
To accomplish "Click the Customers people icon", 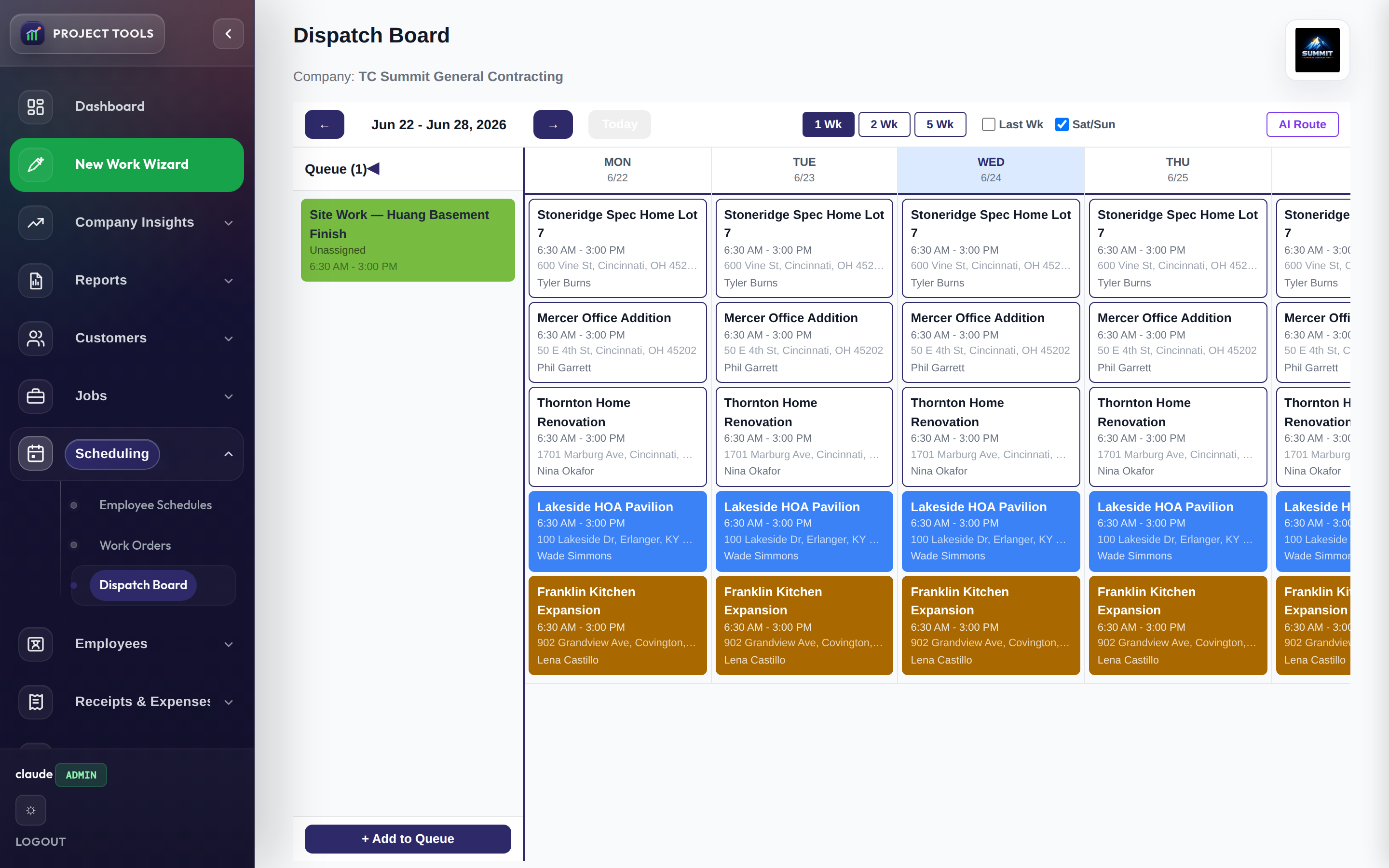I will pyautogui.click(x=36, y=339).
